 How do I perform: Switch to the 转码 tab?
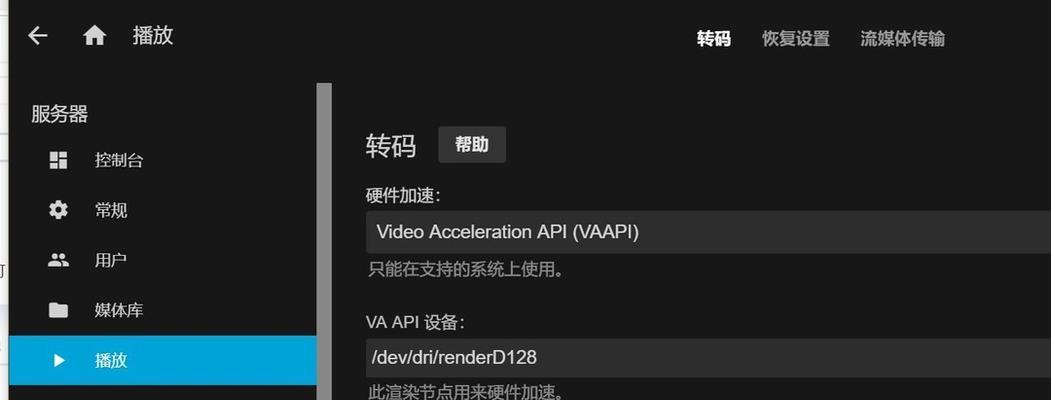pyautogui.click(x=713, y=39)
